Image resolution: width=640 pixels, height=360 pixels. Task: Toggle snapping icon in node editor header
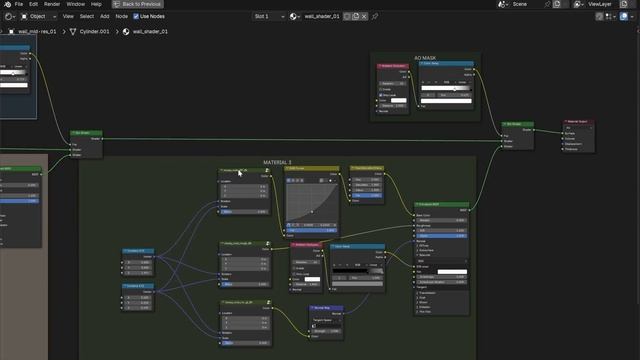599,16
